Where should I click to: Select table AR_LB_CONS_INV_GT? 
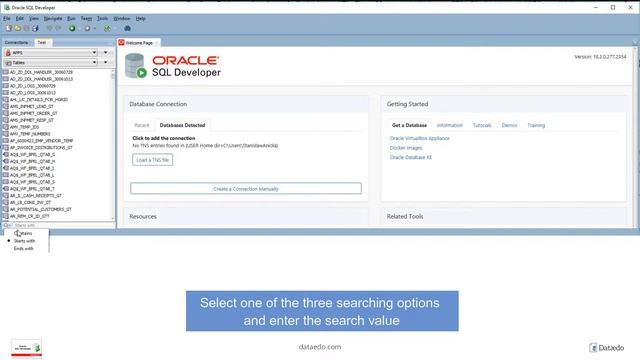(x=30, y=202)
